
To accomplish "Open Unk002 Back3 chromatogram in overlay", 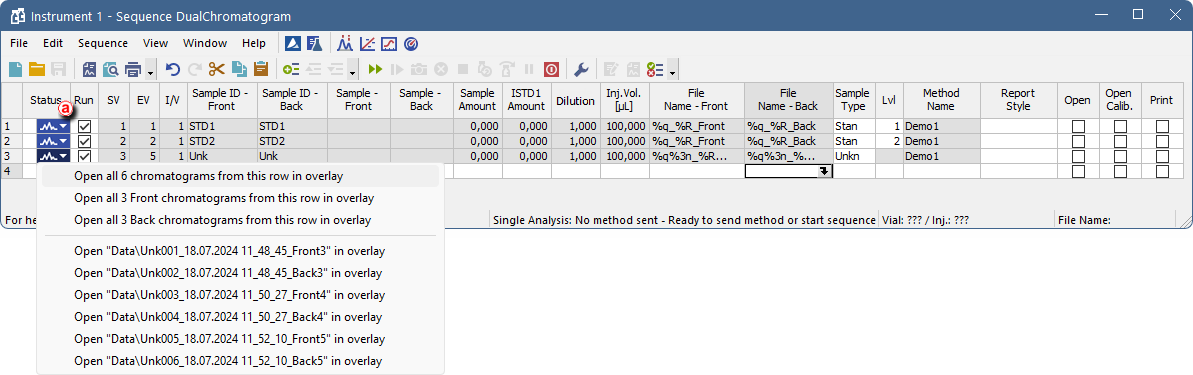I will (x=240, y=273).
